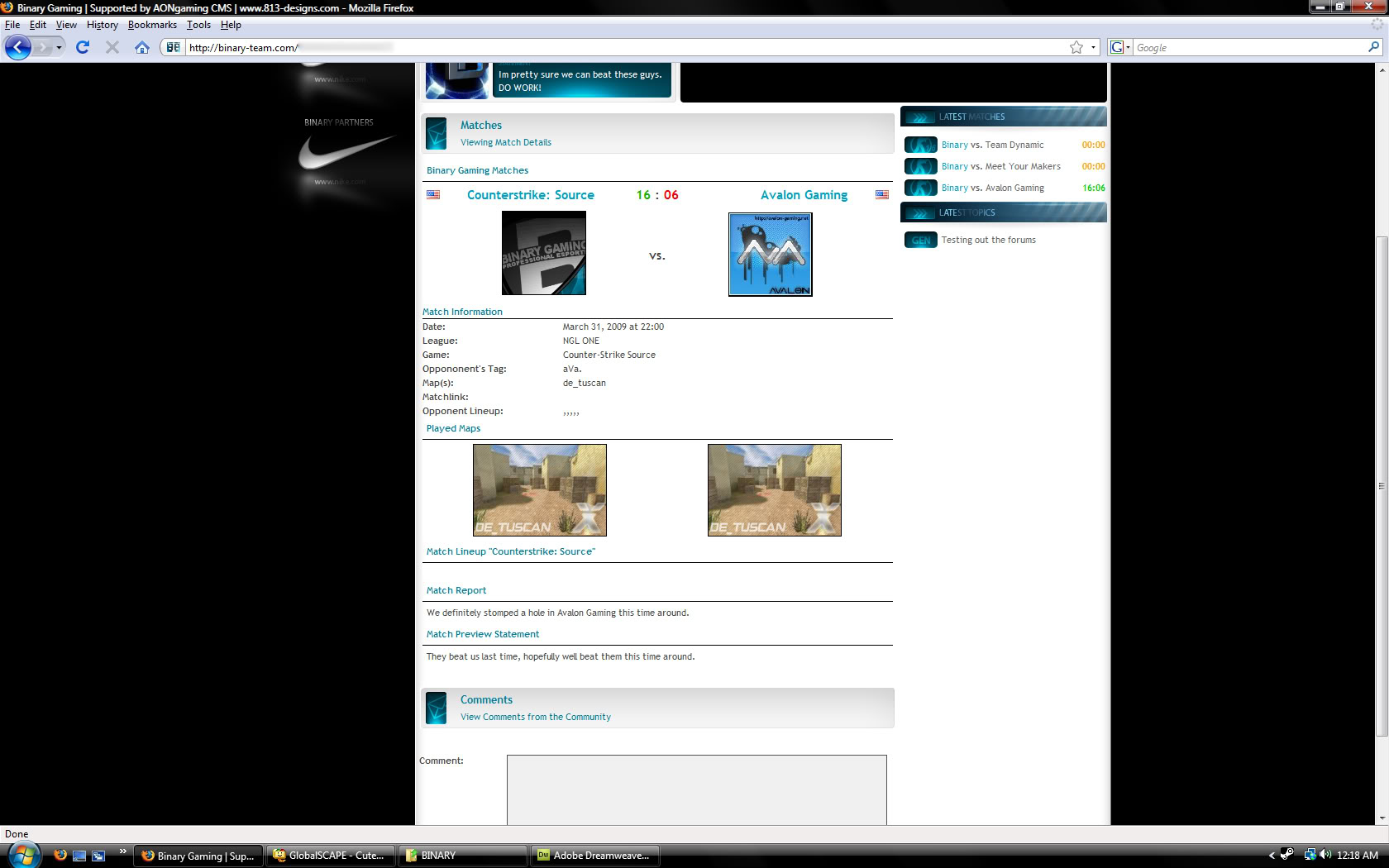Click game icon beside Team Dynamic match
Viewport: 1389px width, 868px height.
point(920,145)
